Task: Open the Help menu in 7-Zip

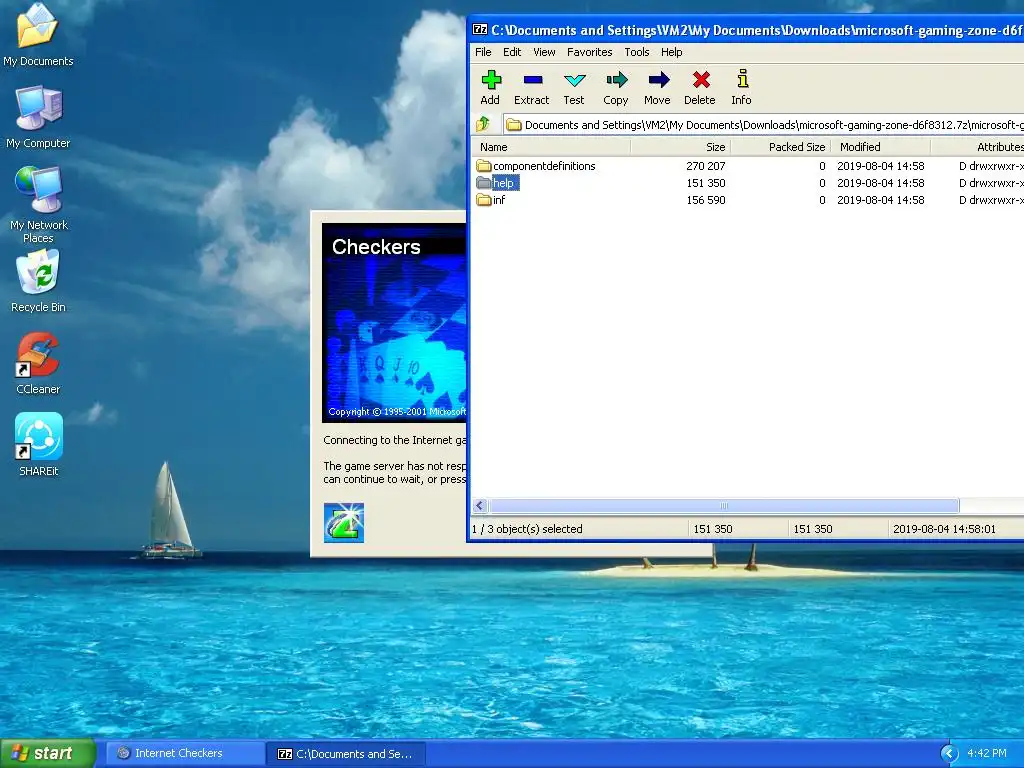Action: pyautogui.click(x=671, y=52)
